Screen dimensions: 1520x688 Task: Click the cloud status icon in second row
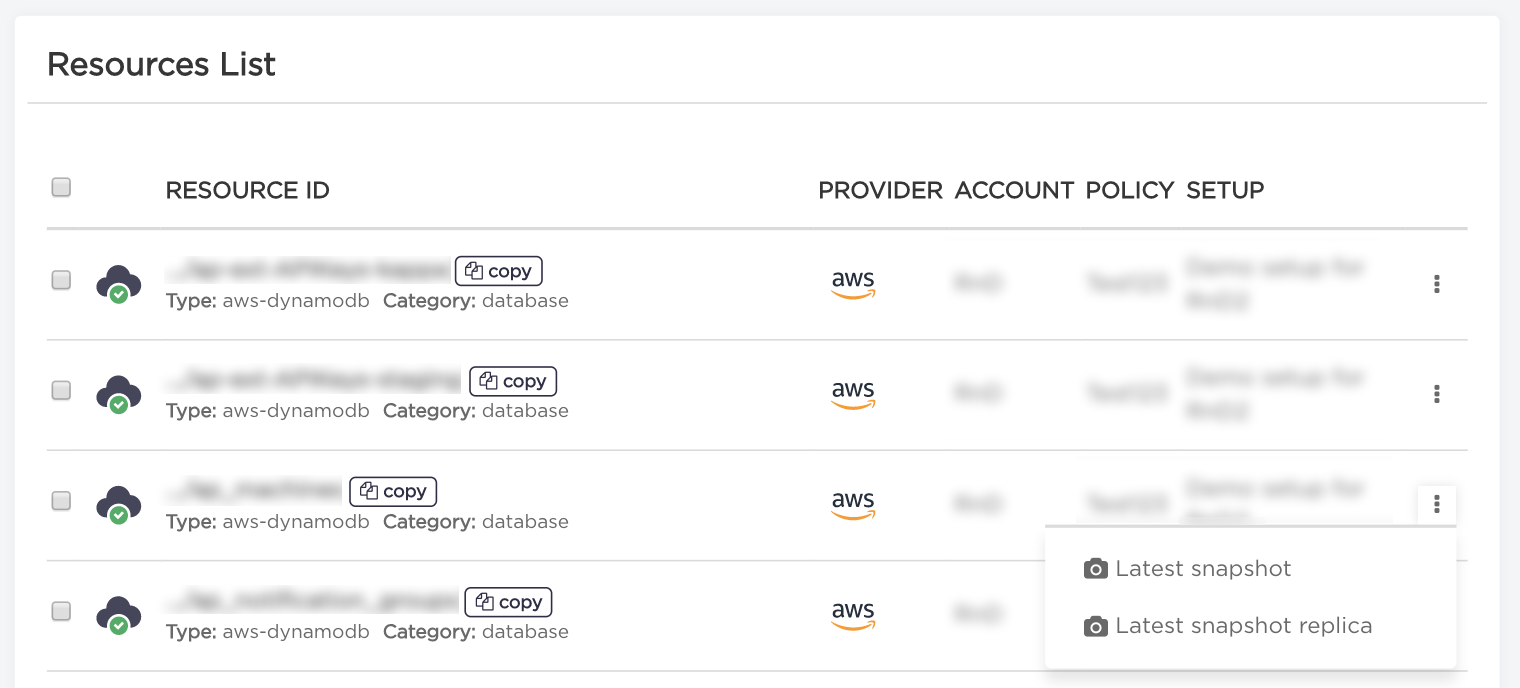pyautogui.click(x=118, y=393)
